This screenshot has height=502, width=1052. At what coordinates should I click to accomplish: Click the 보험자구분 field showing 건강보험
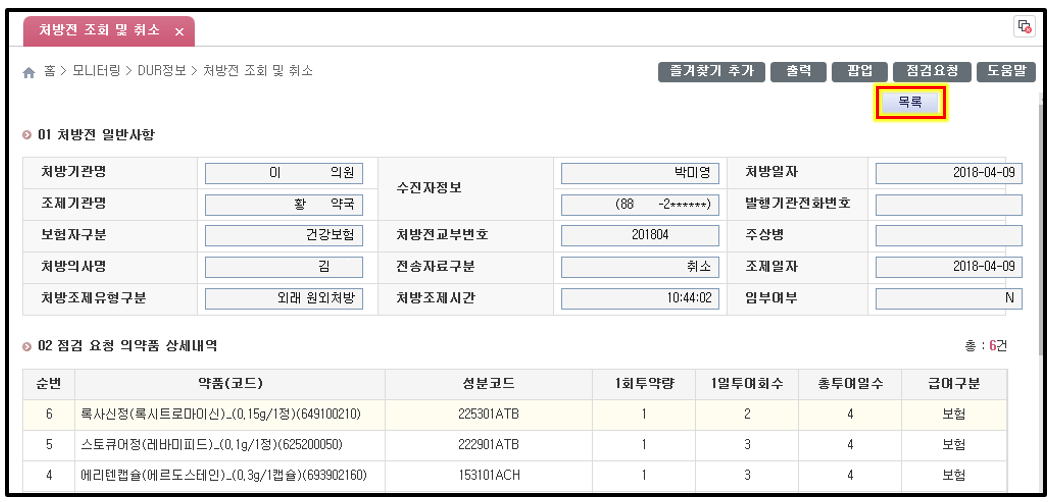click(x=283, y=236)
